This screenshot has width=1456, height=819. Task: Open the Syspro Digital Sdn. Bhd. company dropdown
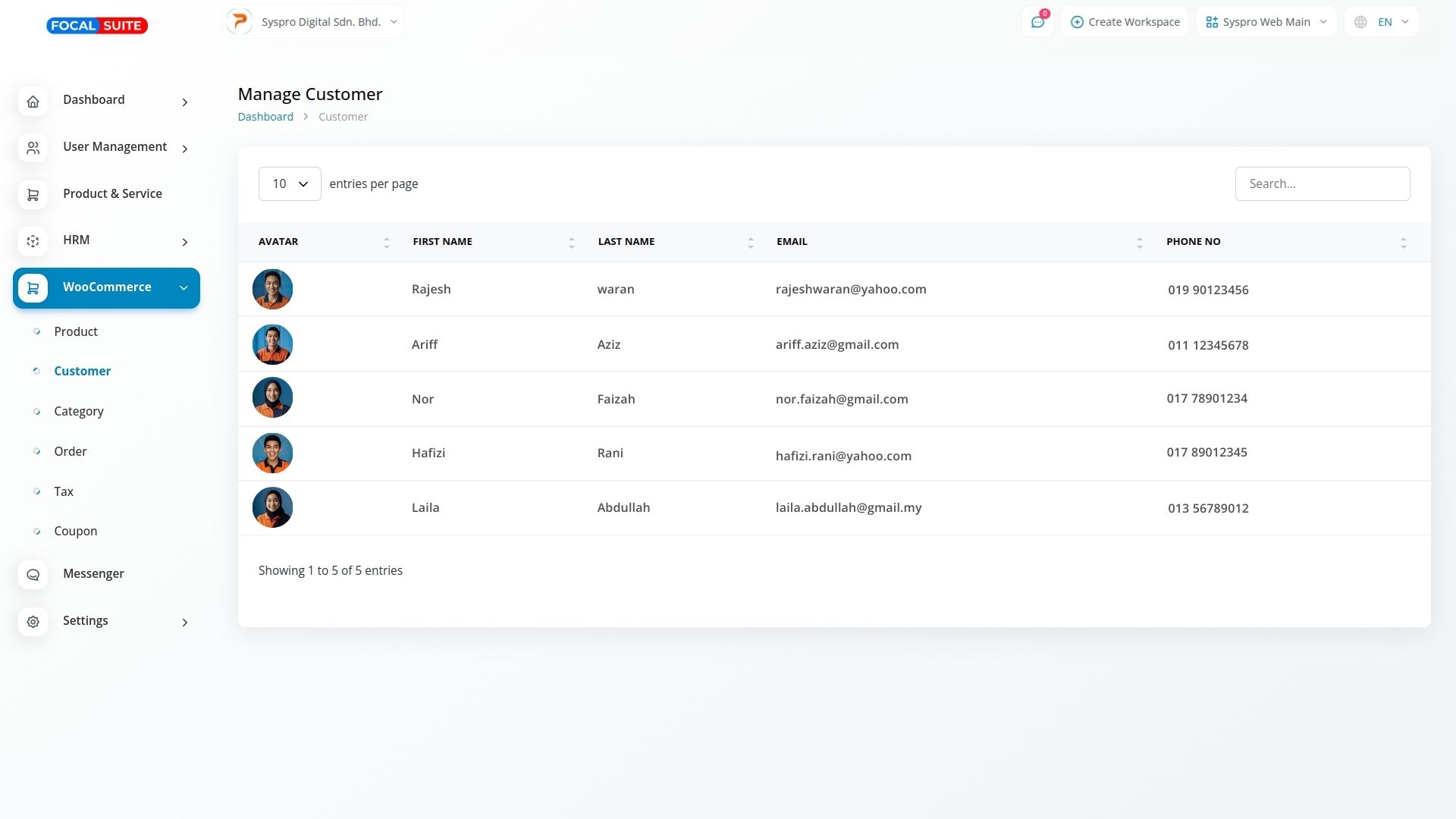(x=313, y=22)
